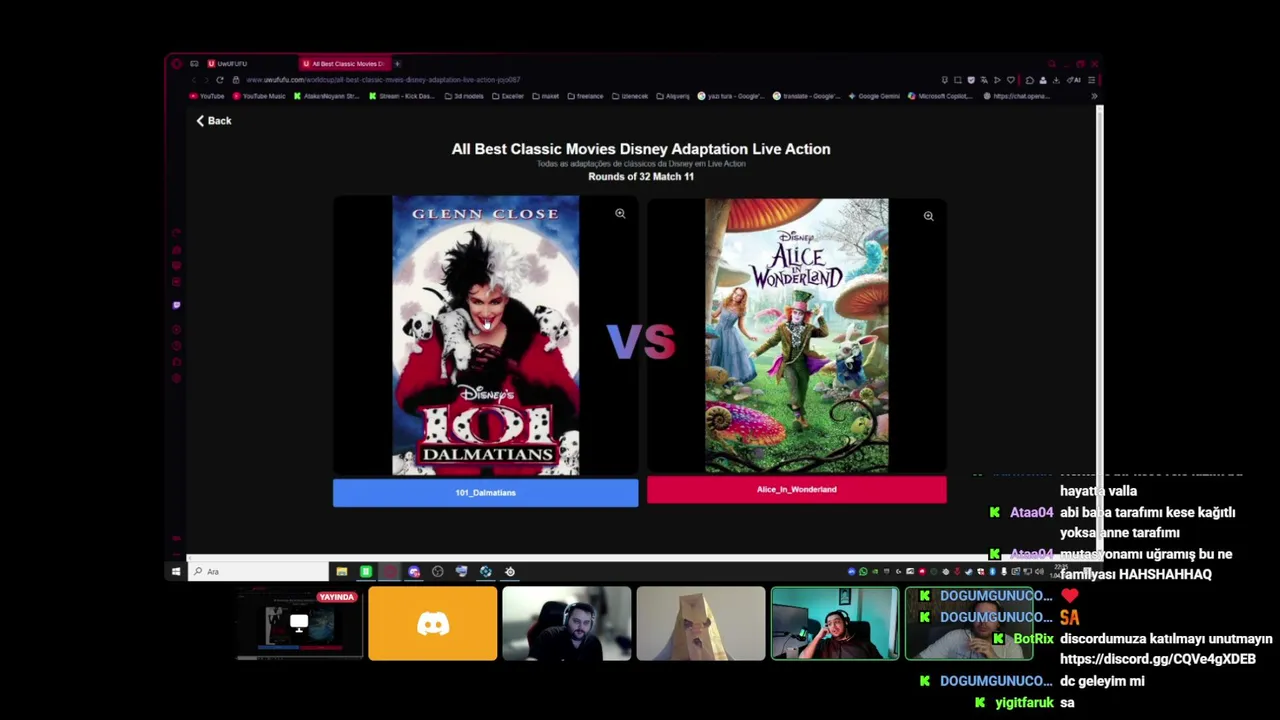Select the Alice in Wonderland poster image
Image resolution: width=1280 pixels, height=720 pixels.
(x=796, y=335)
